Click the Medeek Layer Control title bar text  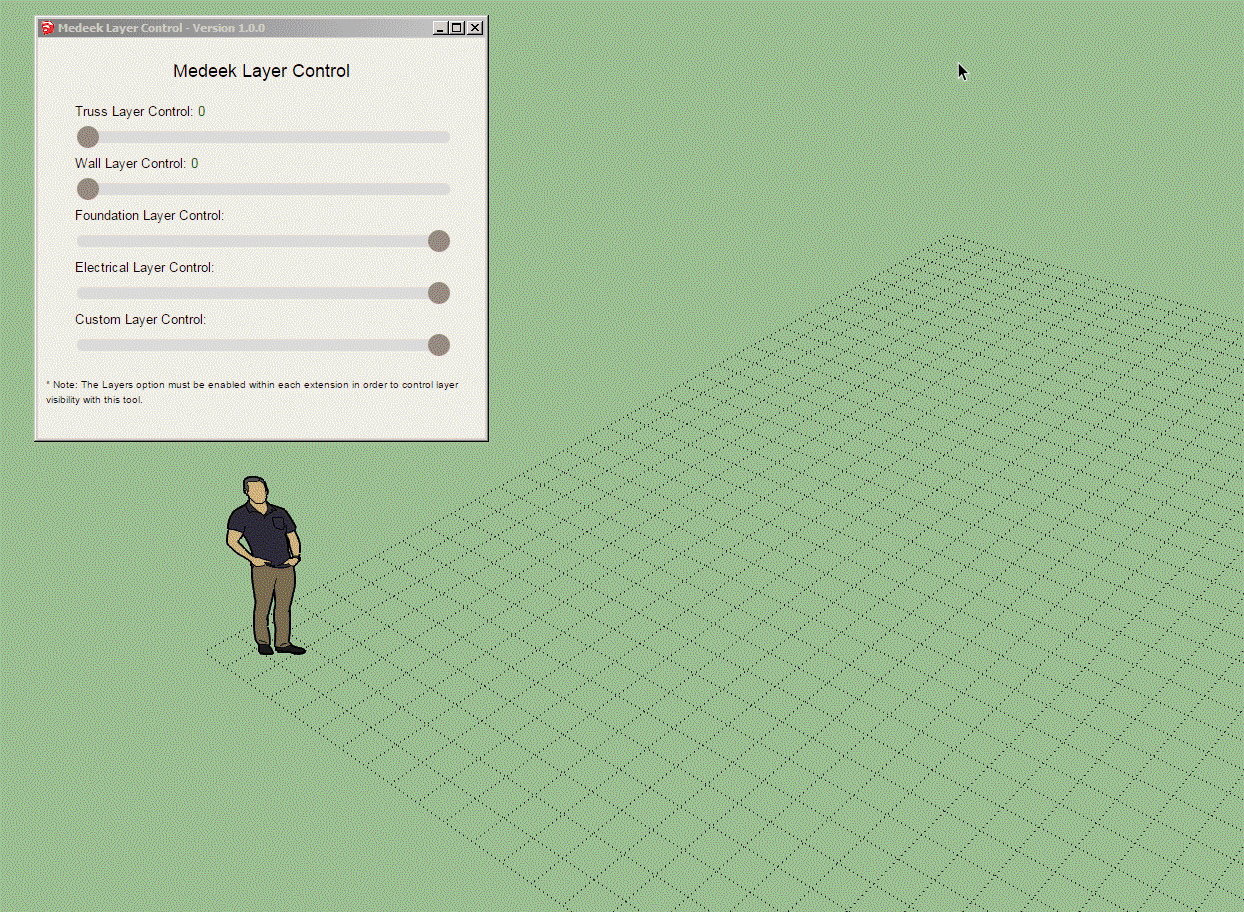click(x=161, y=28)
